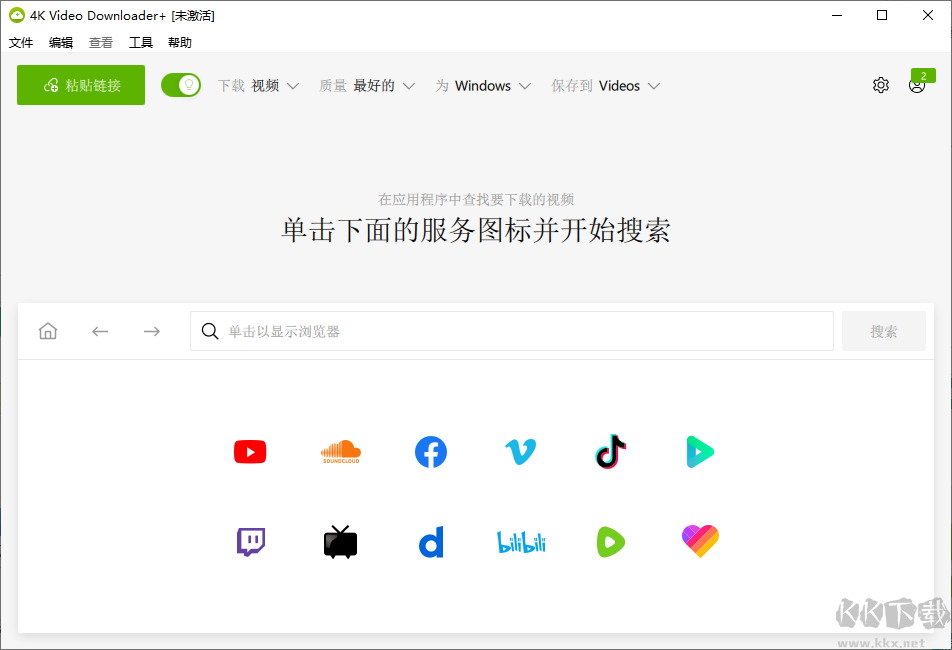Open the 工具 menu
Viewport: 952px width, 650px height.
click(140, 42)
